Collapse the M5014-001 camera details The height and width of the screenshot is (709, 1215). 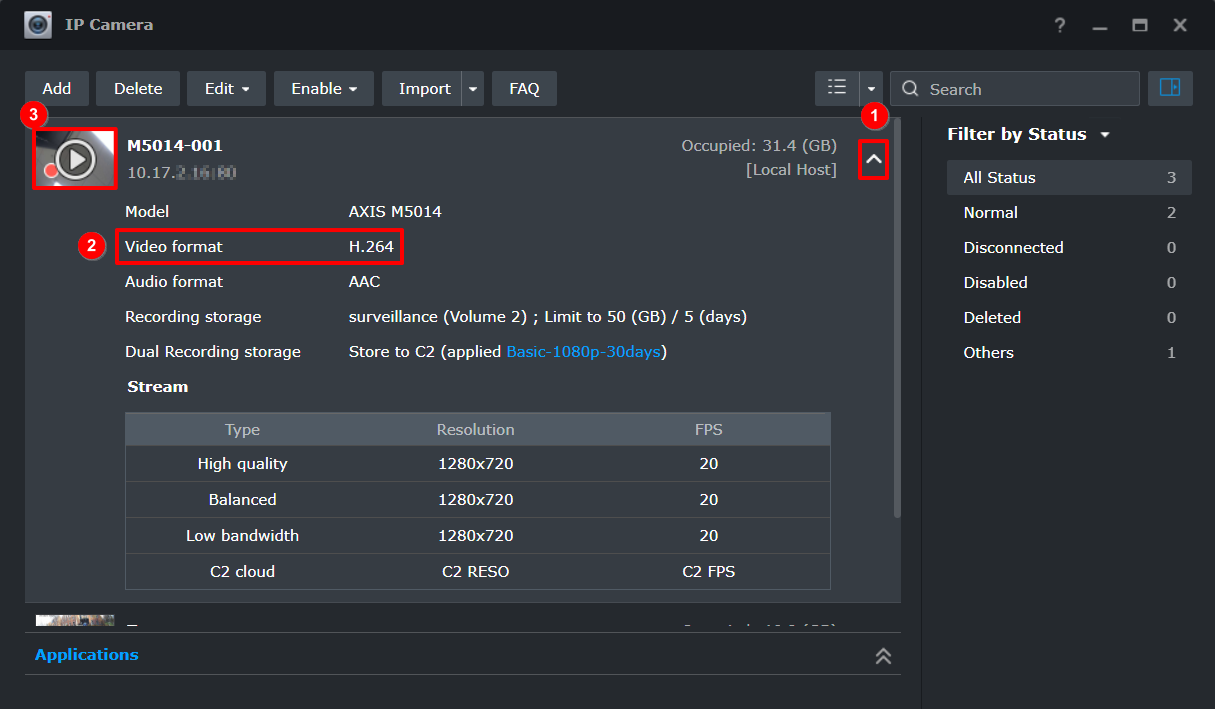[875, 160]
